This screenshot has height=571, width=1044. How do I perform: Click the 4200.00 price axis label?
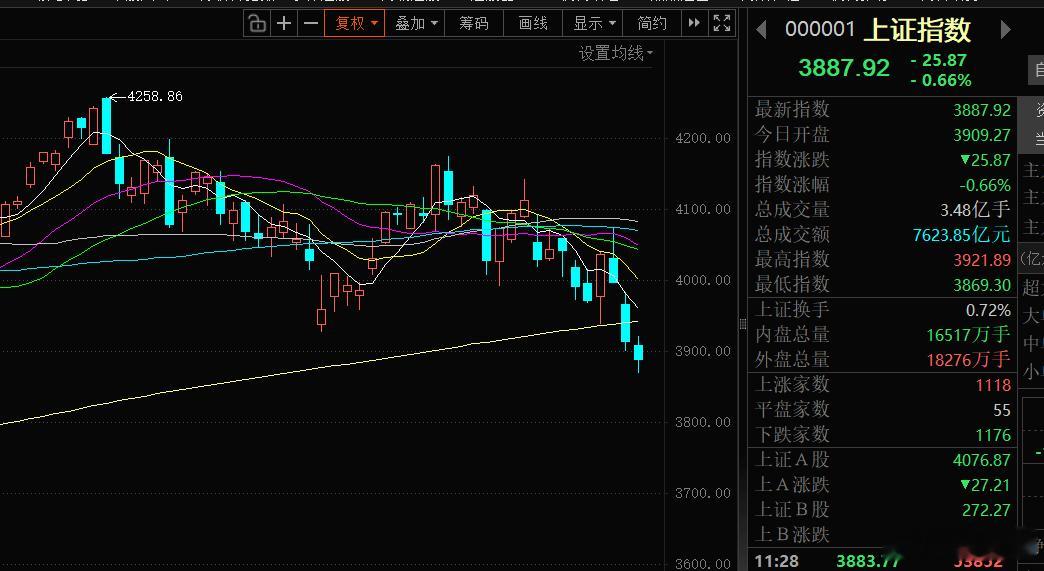702,138
